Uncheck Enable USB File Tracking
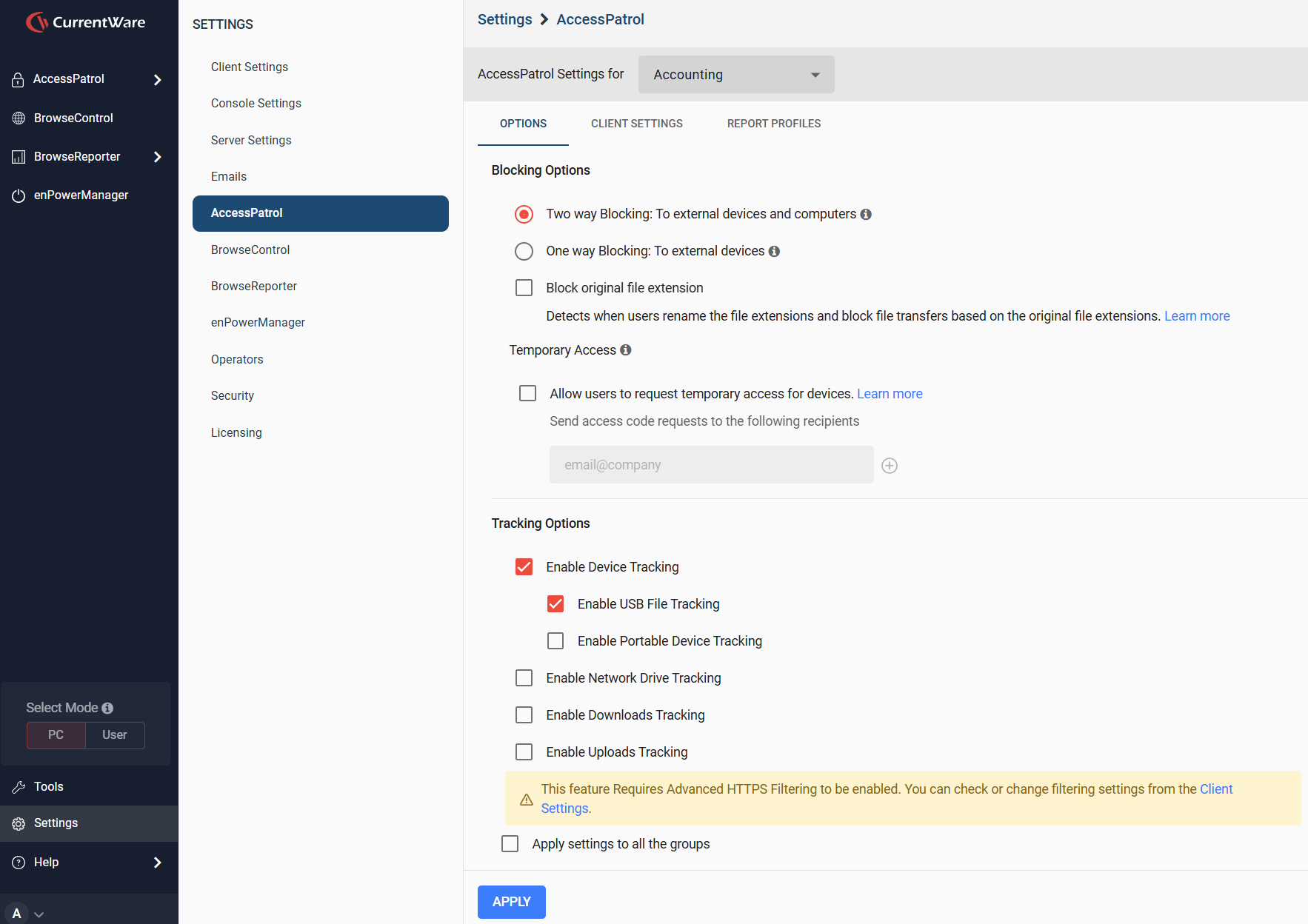 (555, 603)
